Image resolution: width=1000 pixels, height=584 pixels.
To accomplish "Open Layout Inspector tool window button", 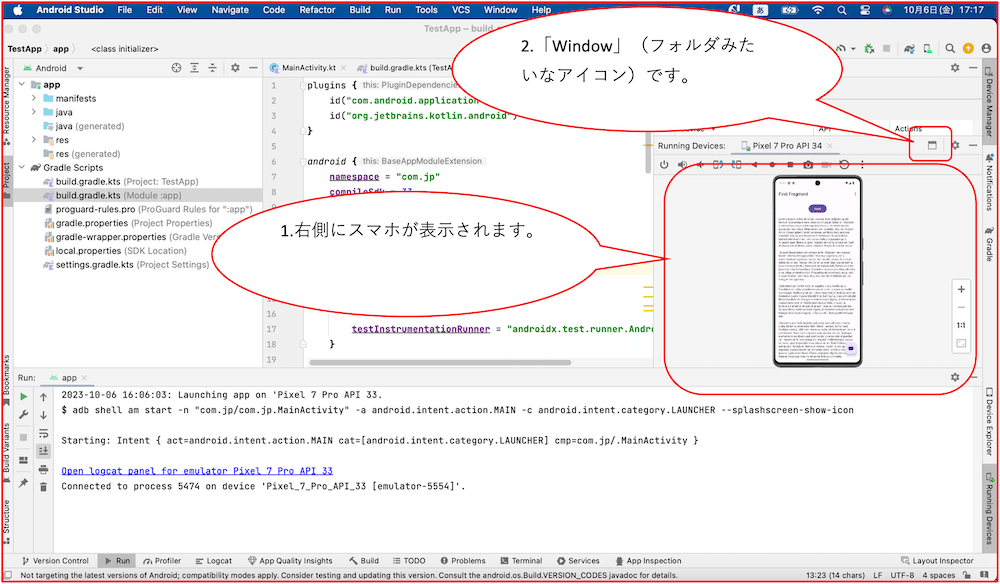I will coord(938,561).
